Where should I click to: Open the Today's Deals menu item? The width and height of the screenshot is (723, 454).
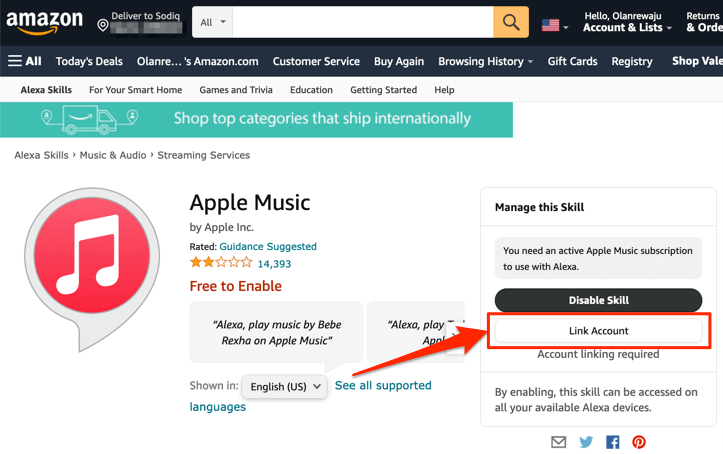point(89,61)
